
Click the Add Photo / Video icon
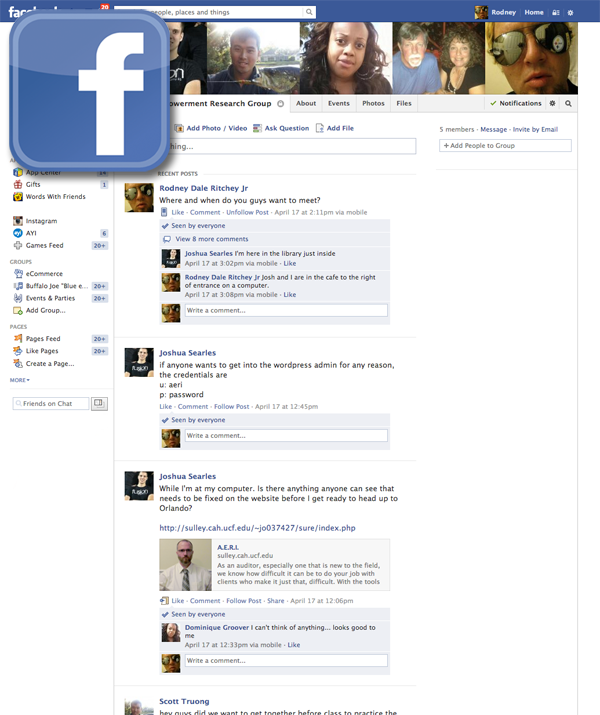pyautogui.click(x=179, y=129)
